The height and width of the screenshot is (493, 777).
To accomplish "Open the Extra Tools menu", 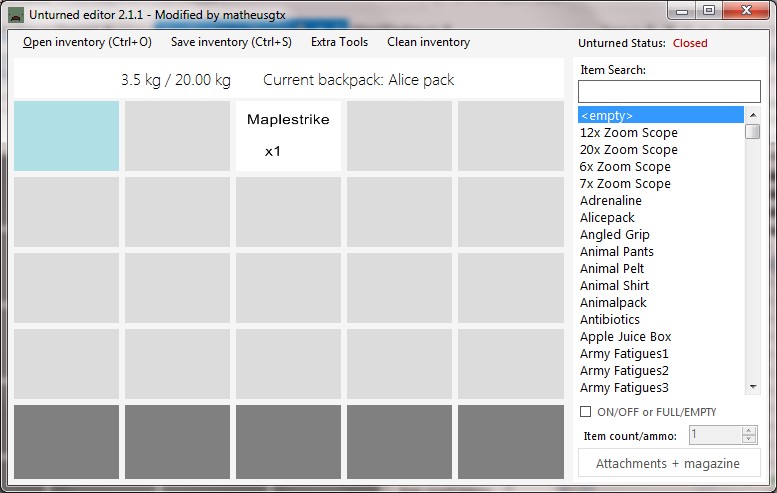I will point(339,42).
